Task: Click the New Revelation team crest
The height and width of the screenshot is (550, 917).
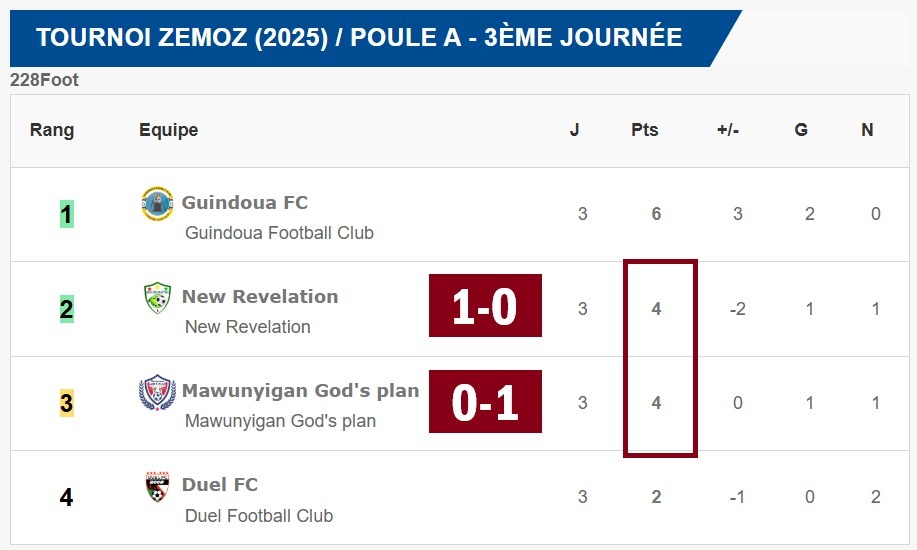Action: click(x=157, y=297)
